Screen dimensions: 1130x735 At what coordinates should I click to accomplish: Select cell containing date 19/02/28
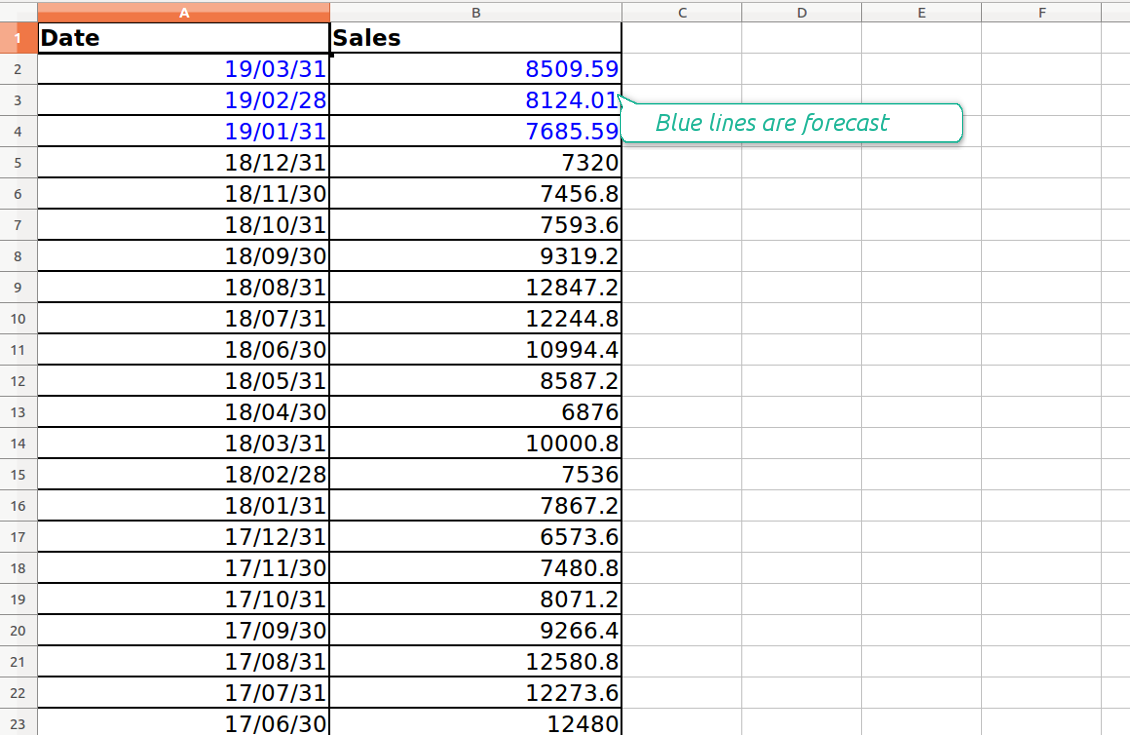[184, 99]
